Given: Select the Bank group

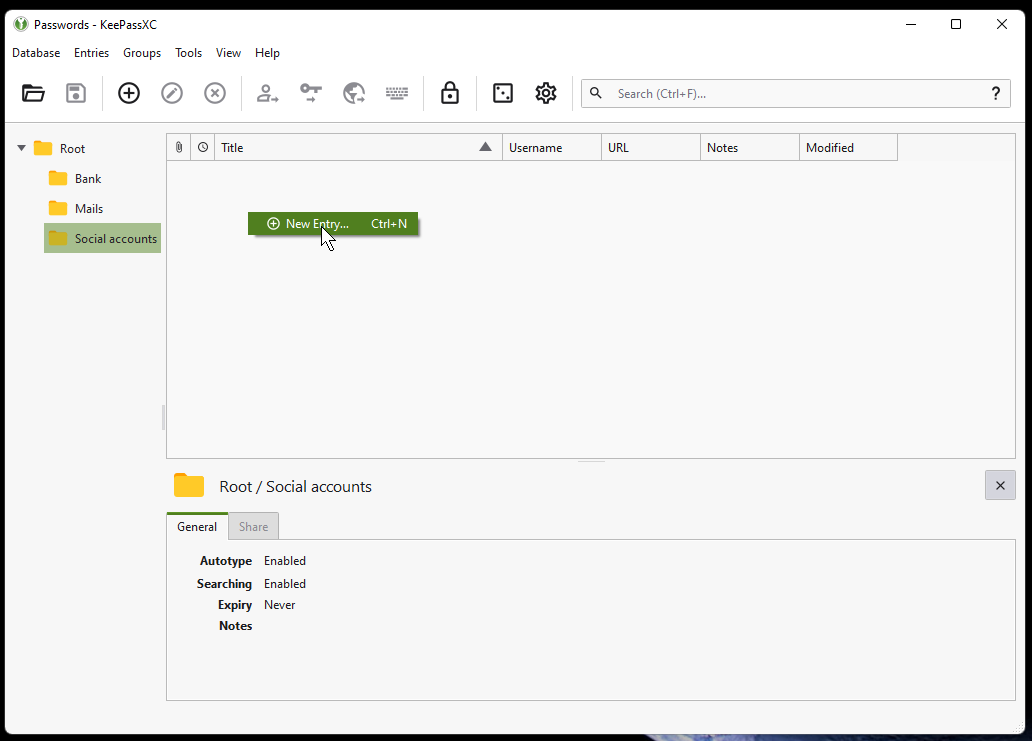Looking at the screenshot, I should pyautogui.click(x=88, y=178).
